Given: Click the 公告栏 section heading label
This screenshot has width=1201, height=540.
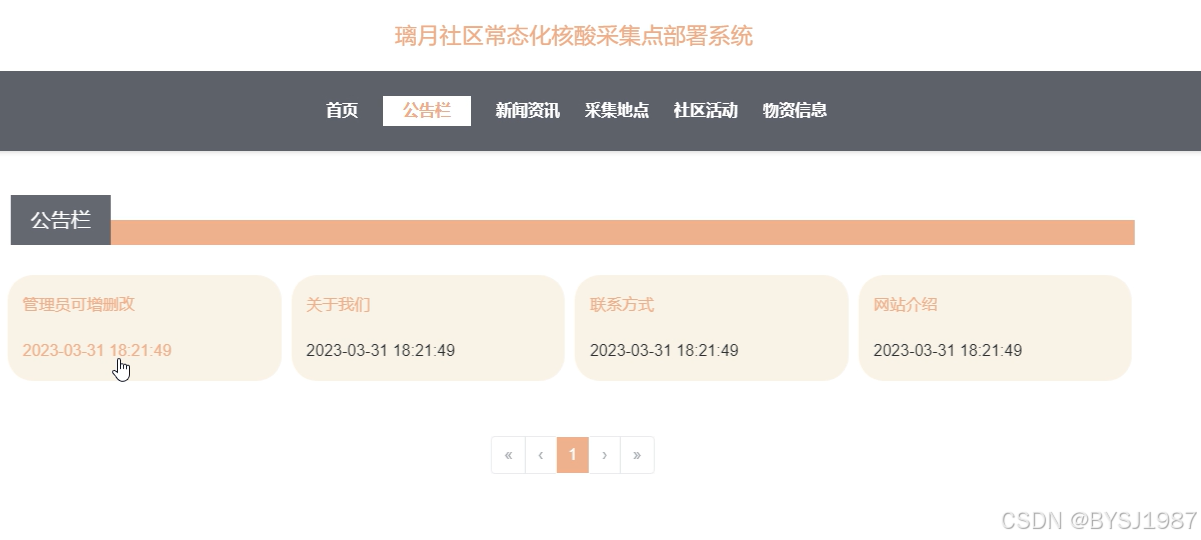Looking at the screenshot, I should pos(61,220).
